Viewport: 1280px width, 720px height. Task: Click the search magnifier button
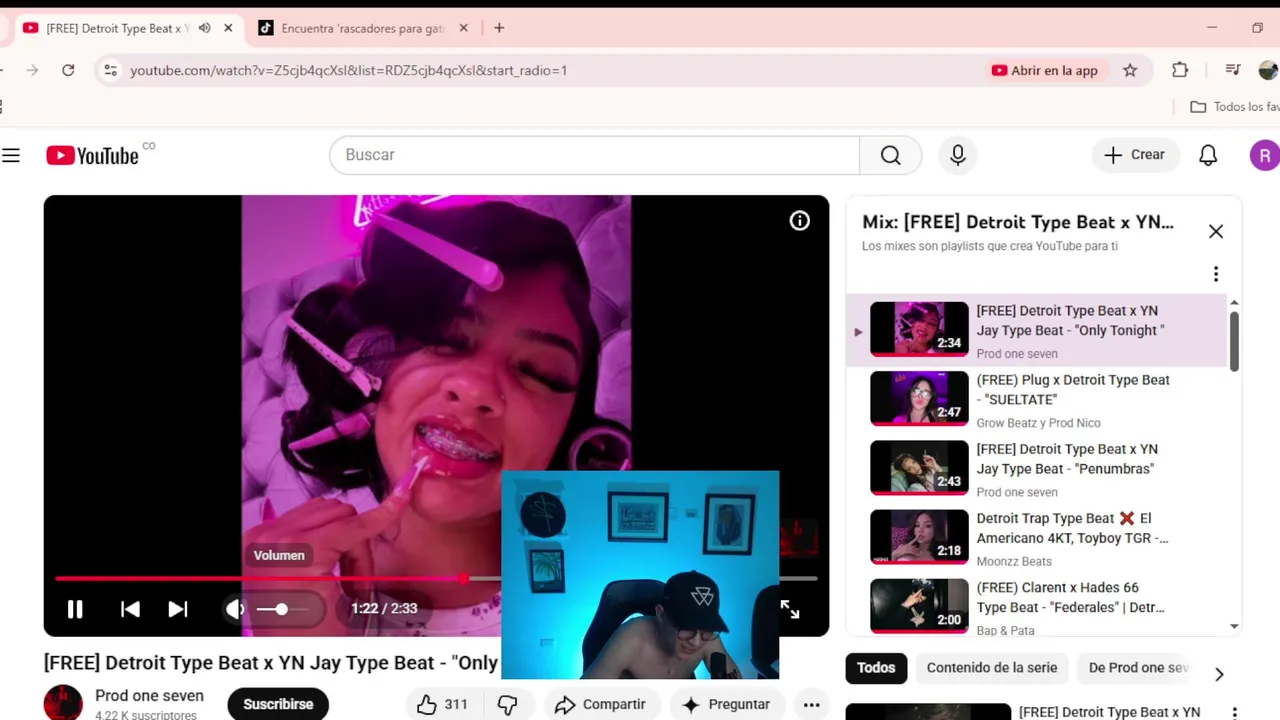[x=890, y=155]
